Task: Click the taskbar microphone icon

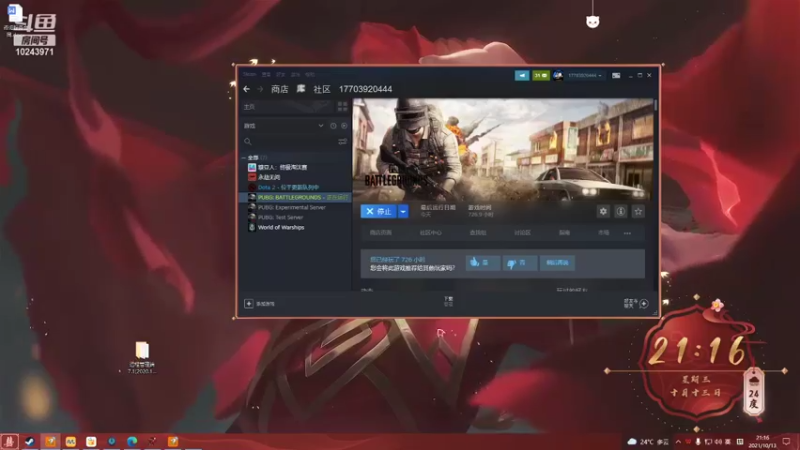Action: [x=698, y=441]
